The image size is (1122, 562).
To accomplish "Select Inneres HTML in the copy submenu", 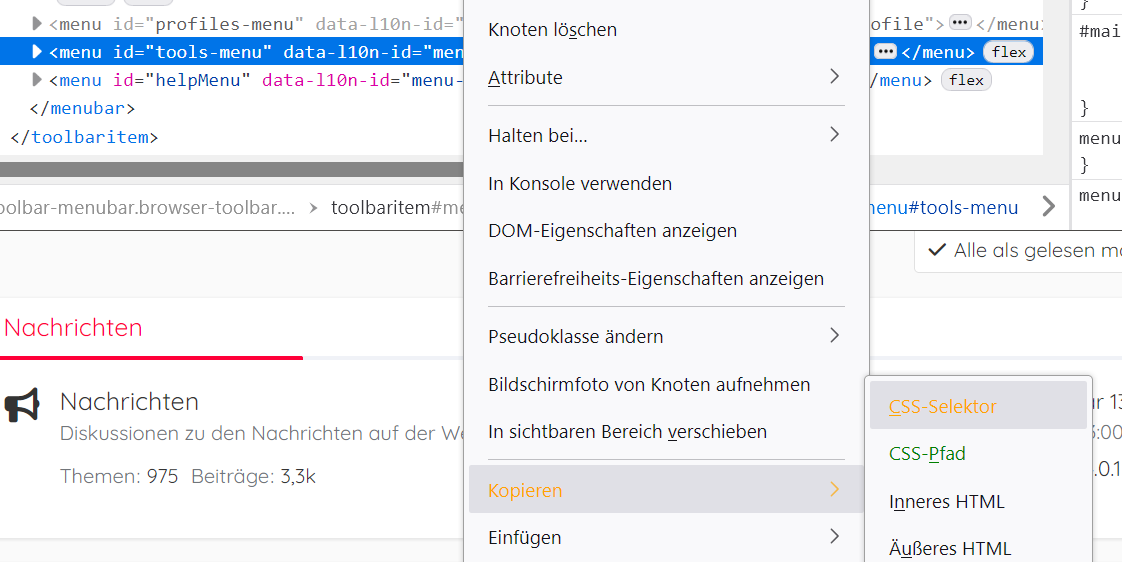I will click(x=946, y=502).
